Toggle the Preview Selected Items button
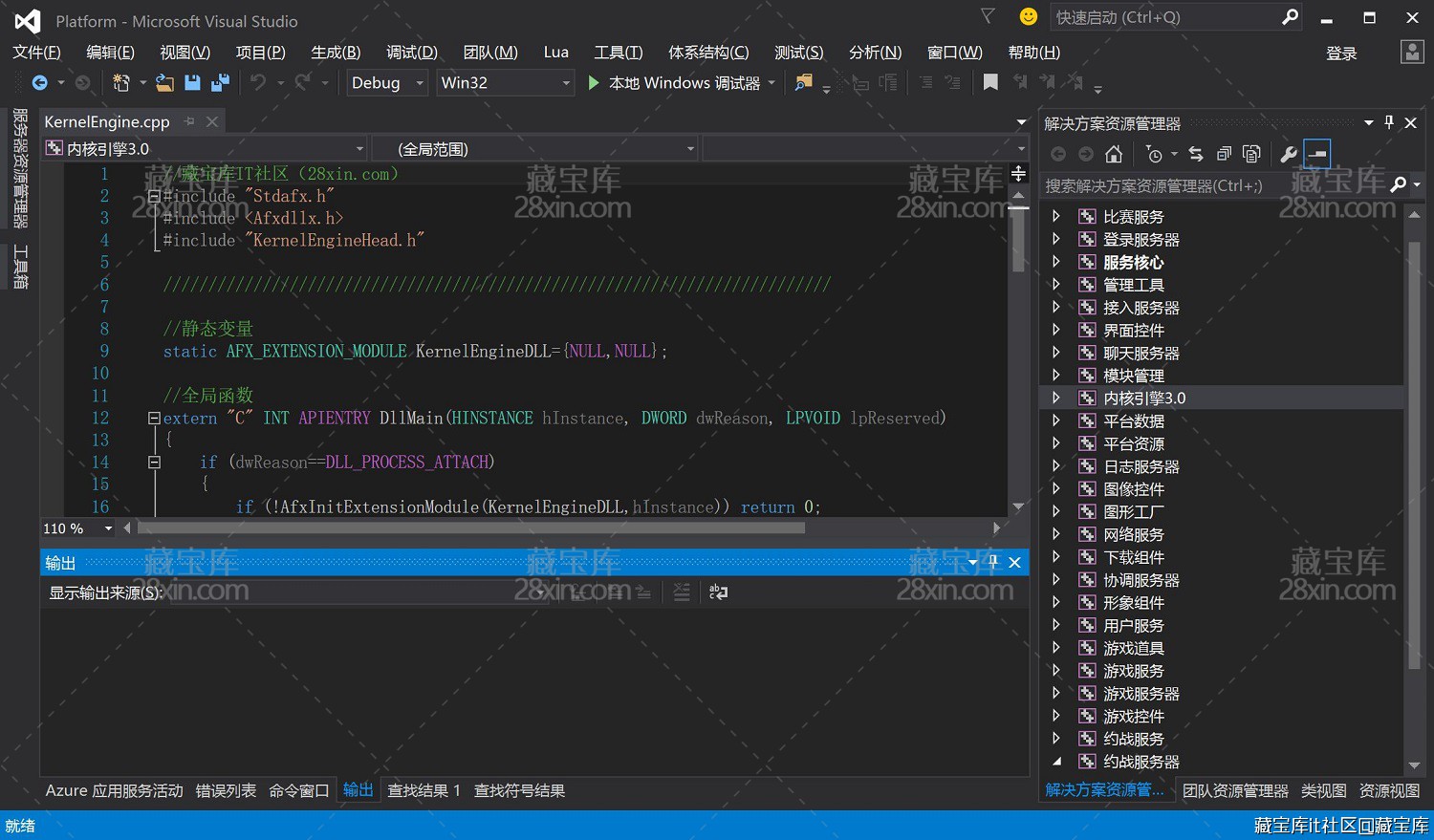Image resolution: width=1434 pixels, height=840 pixels. coord(1317,154)
